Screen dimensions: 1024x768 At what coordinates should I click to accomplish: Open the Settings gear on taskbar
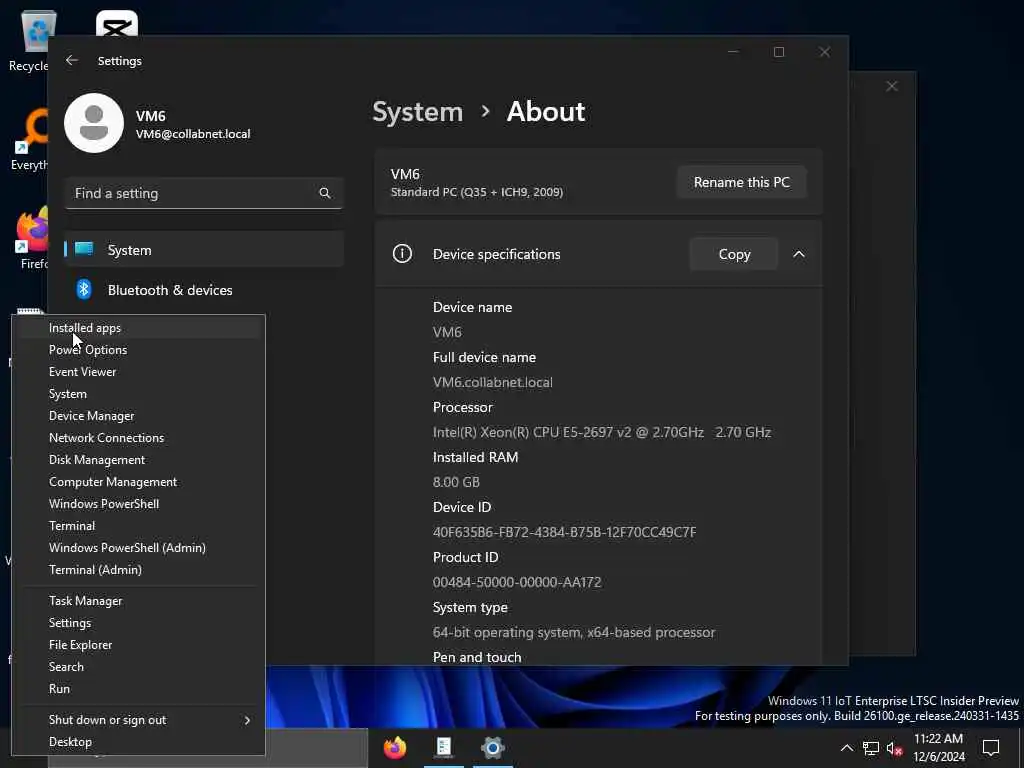coord(492,748)
